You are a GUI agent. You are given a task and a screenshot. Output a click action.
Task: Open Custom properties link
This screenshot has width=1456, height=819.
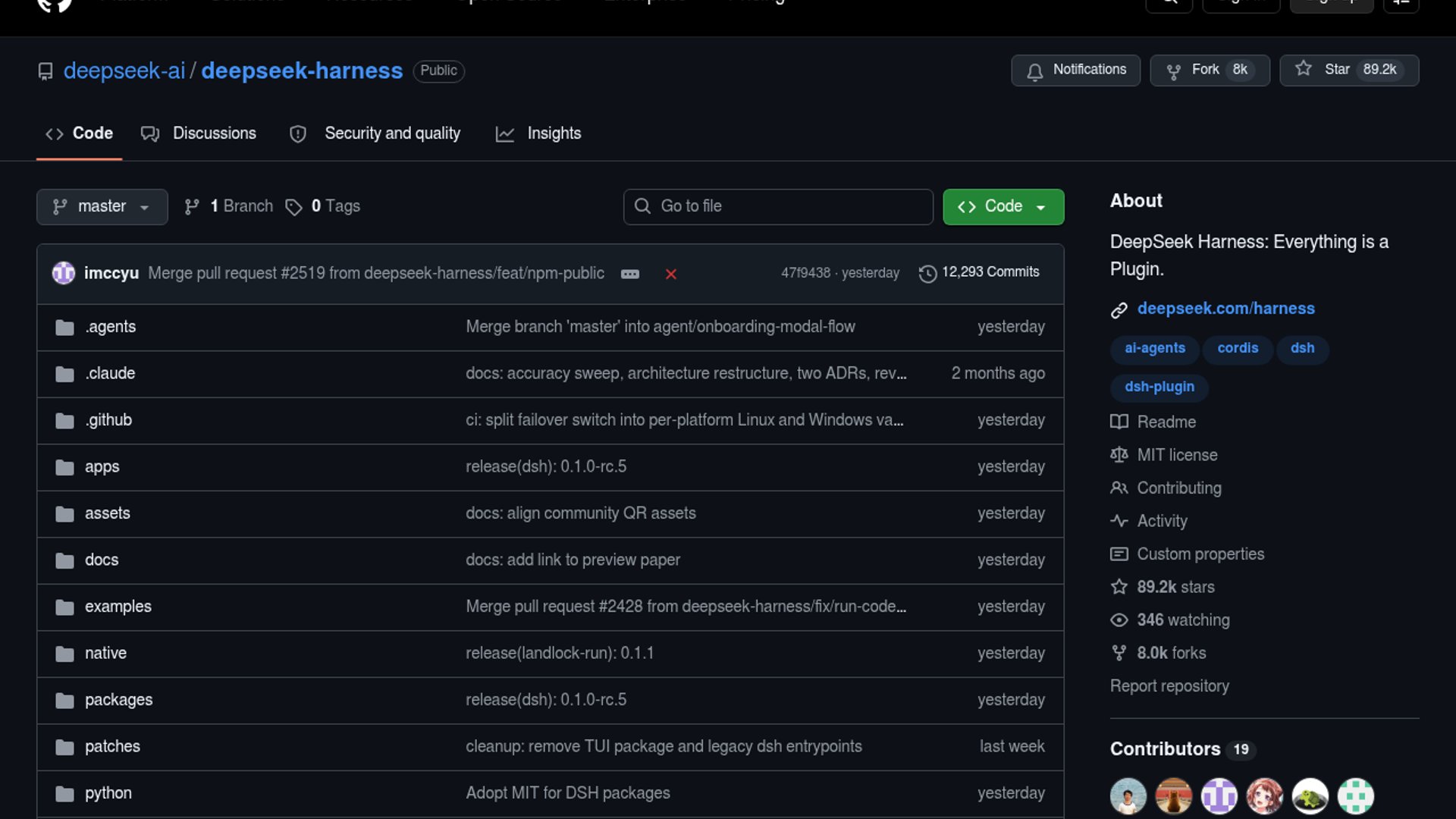[x=1187, y=554]
